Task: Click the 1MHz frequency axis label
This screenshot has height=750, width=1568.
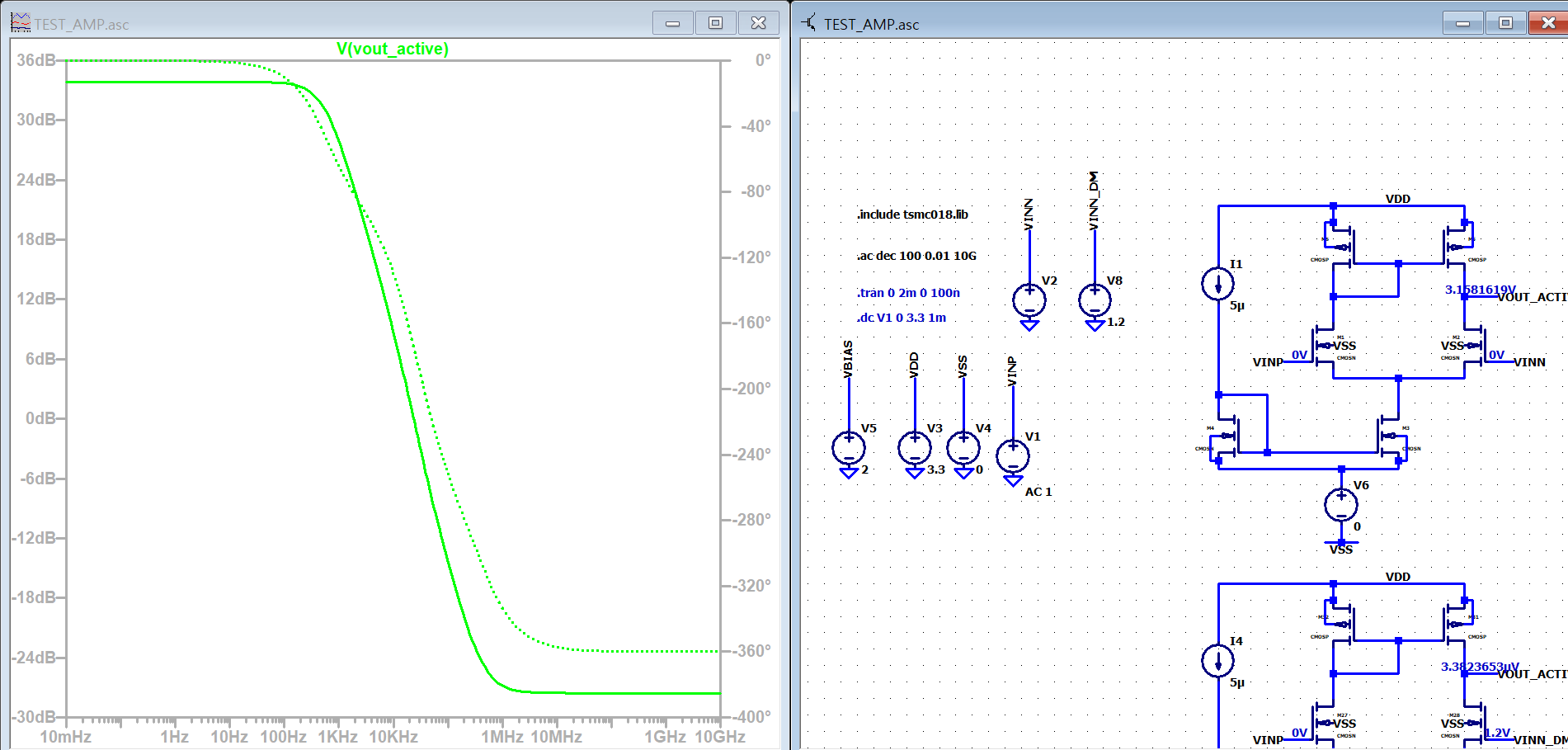Action: point(502,737)
